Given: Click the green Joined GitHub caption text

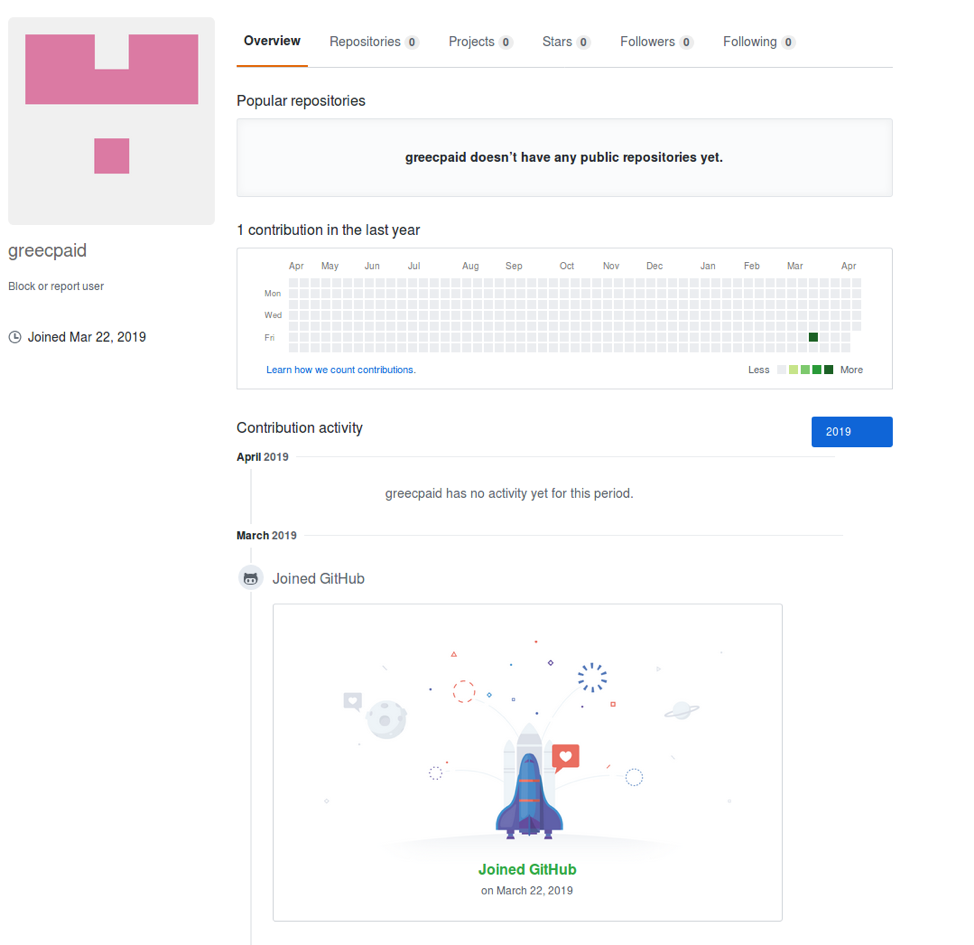Looking at the screenshot, I should tap(527, 869).
